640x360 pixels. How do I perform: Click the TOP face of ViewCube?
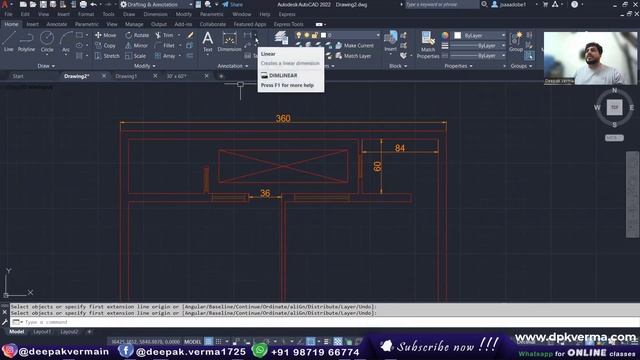pos(614,107)
